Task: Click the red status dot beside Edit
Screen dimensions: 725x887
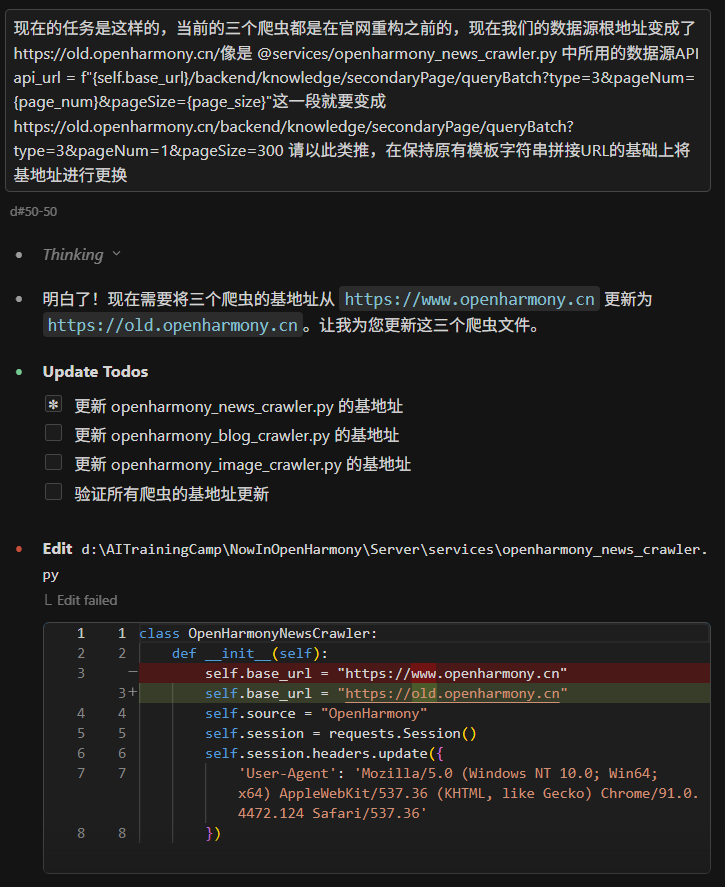Action: coord(19,549)
